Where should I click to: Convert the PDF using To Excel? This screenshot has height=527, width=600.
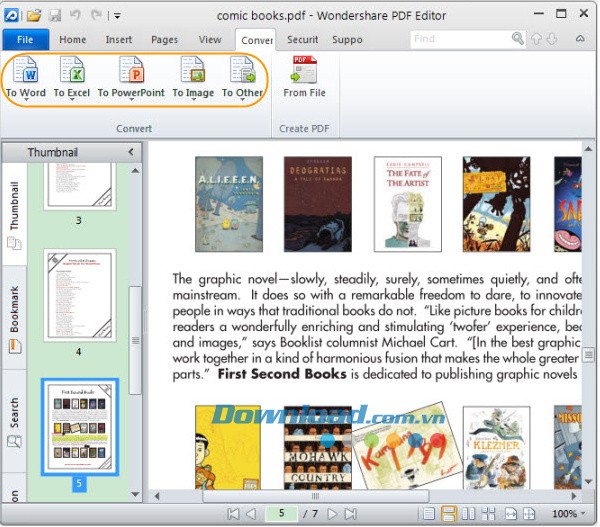[x=72, y=70]
